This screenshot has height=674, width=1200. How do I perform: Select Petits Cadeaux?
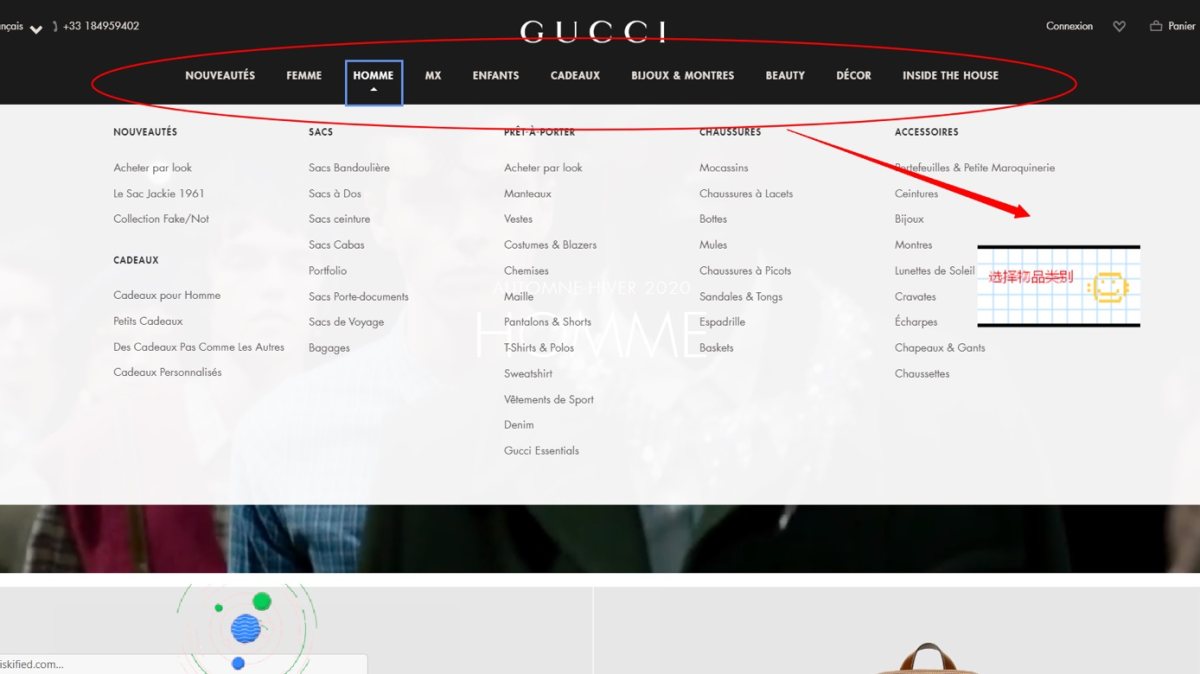point(148,321)
